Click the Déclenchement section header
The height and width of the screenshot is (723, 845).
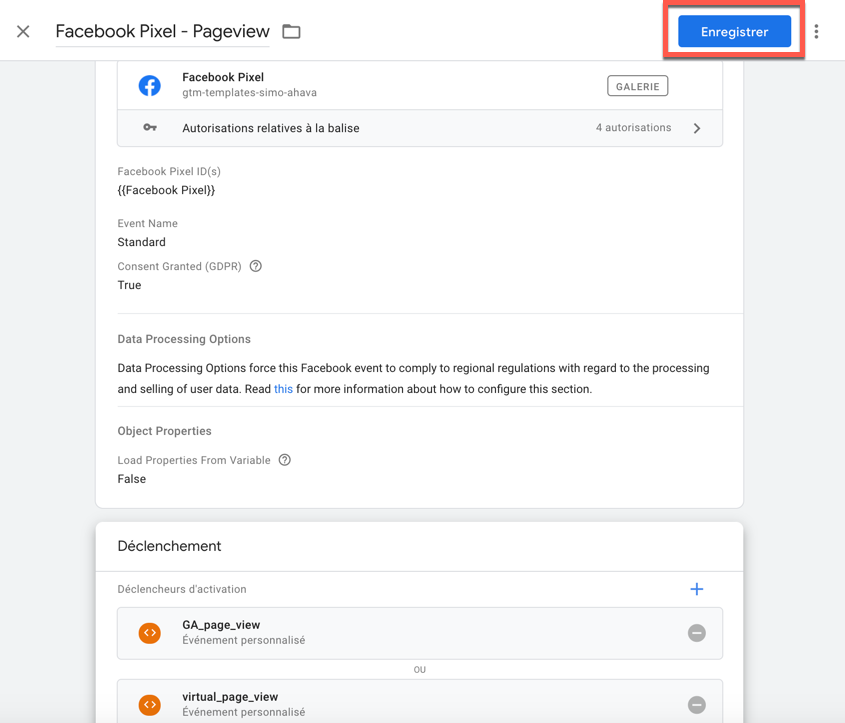tap(169, 546)
